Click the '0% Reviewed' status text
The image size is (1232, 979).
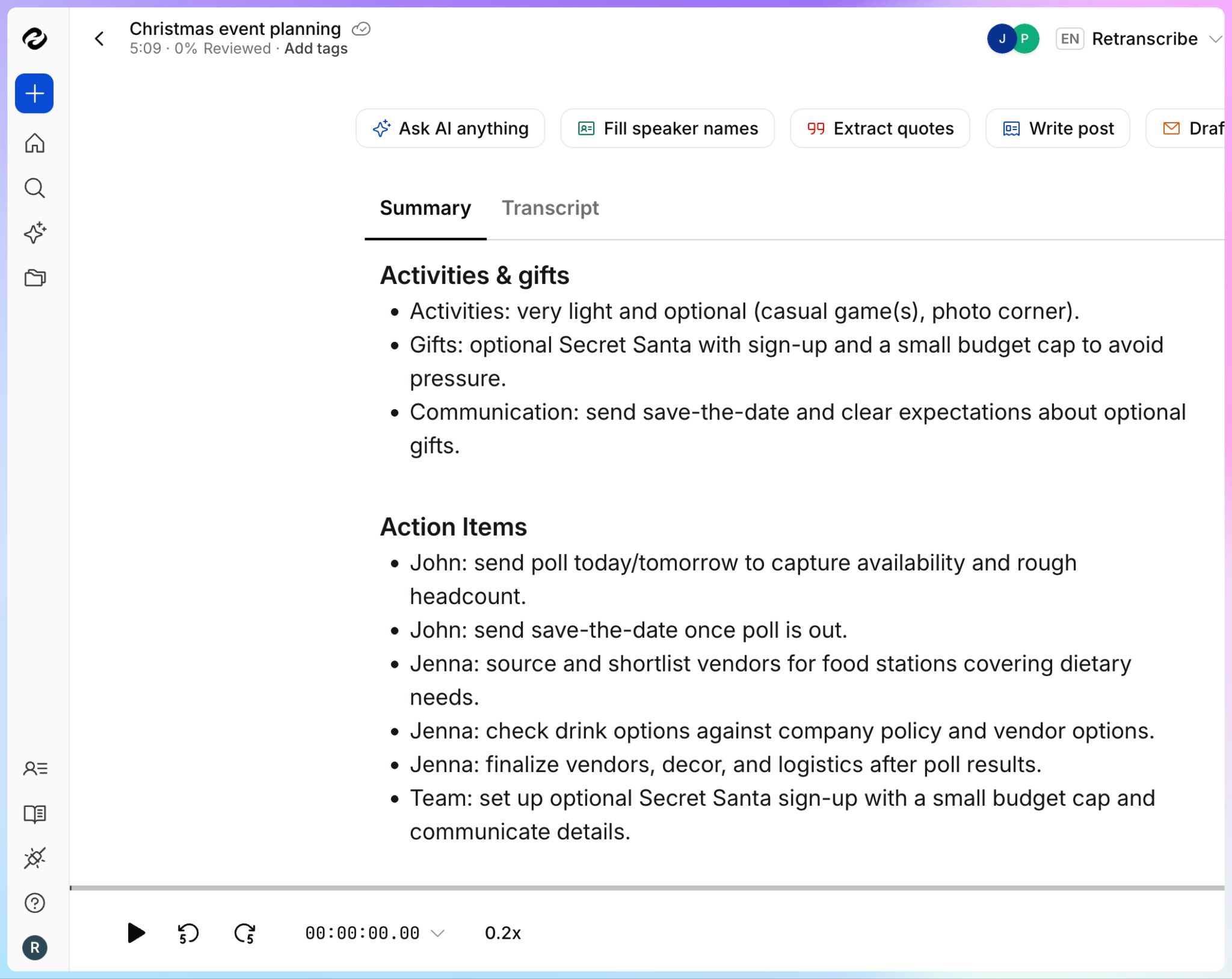pyautogui.click(x=223, y=49)
